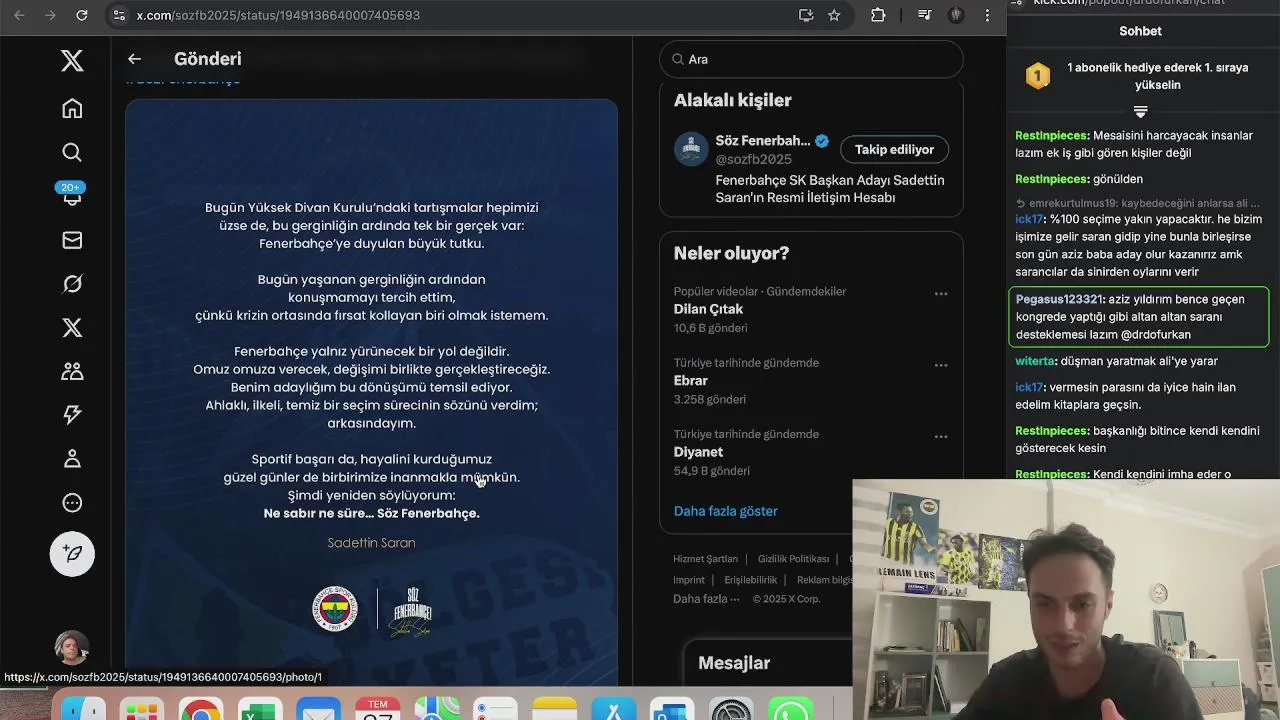The height and width of the screenshot is (720, 1280).
Task: Open the Chrome profile avatar
Action: click(956, 15)
